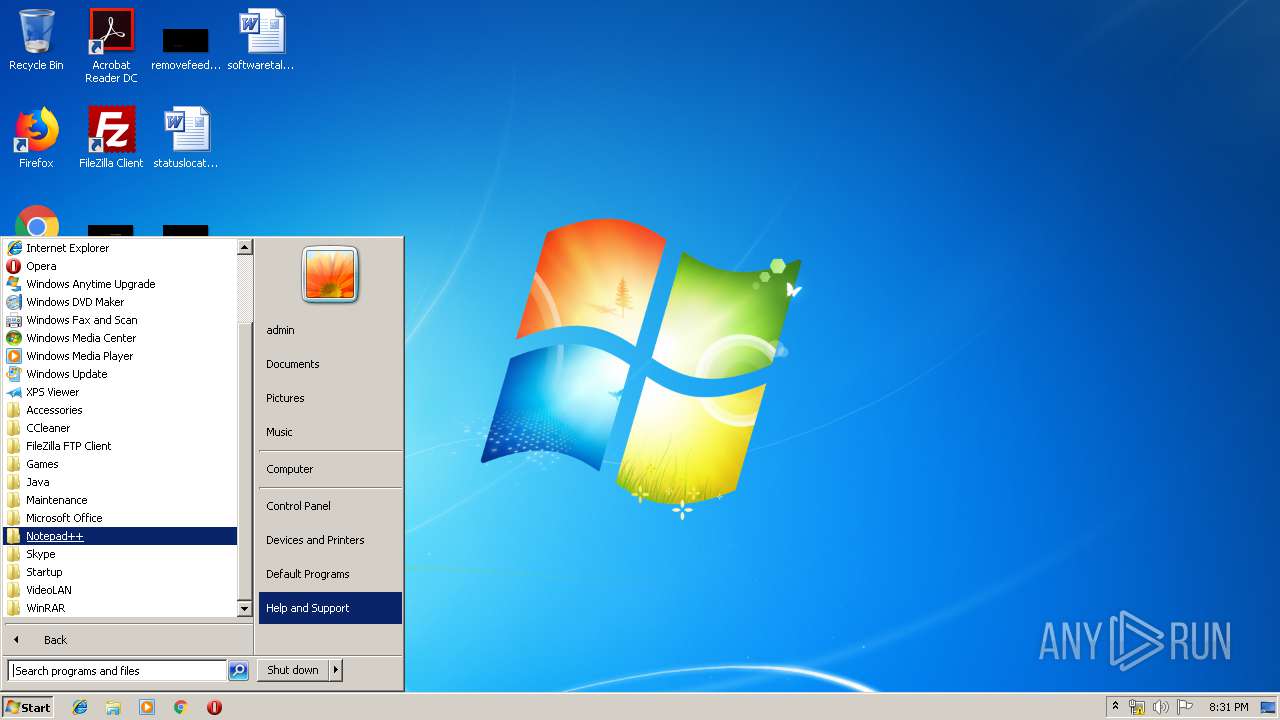The image size is (1280, 720).
Task: Open Computer from the Start menu
Action: [x=330, y=469]
